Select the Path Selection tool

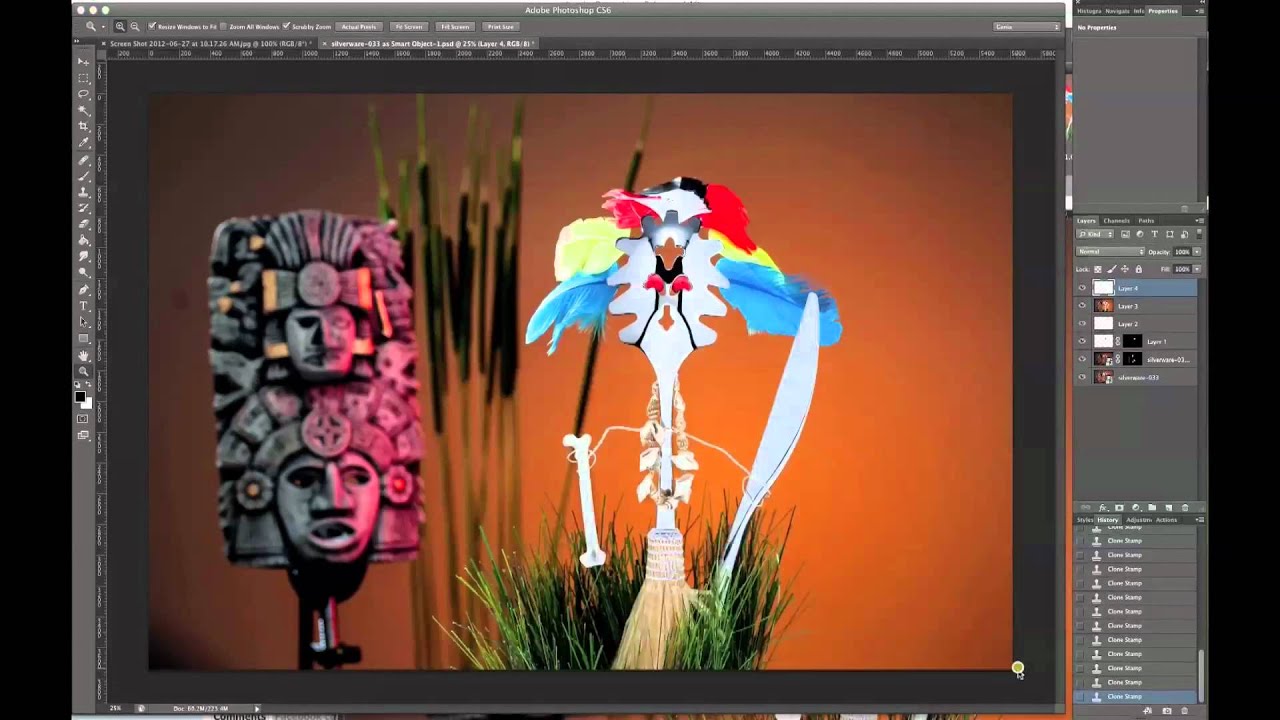pyautogui.click(x=84, y=322)
